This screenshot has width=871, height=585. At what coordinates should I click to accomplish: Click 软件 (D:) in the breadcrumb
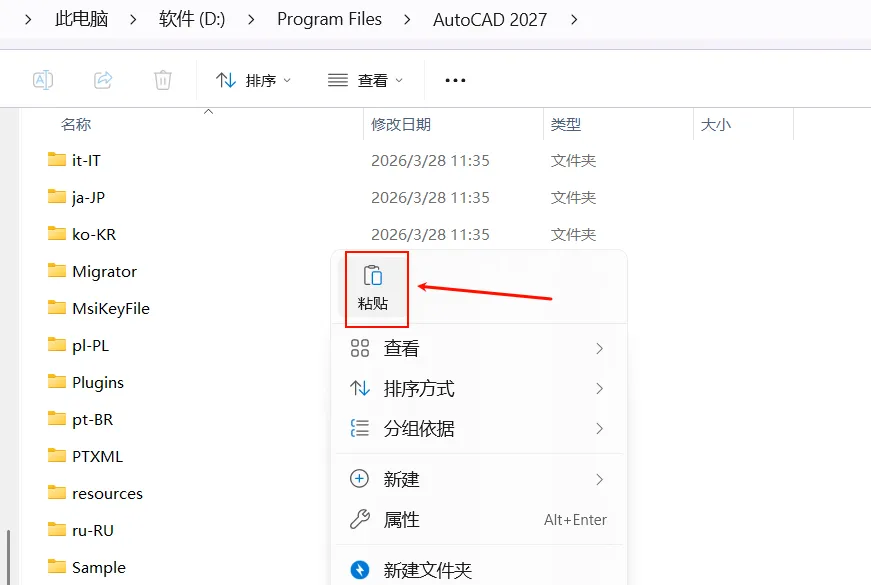click(x=192, y=19)
